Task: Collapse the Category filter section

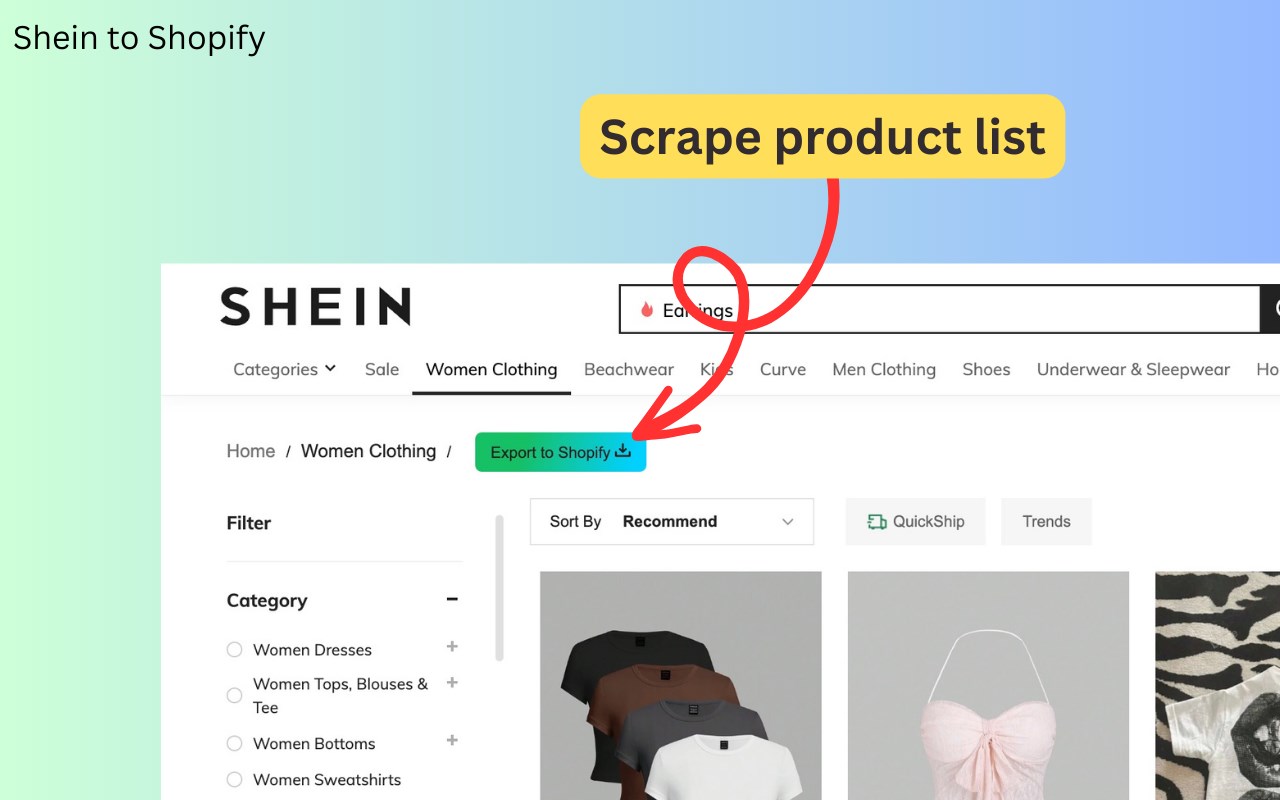Action: click(x=452, y=599)
